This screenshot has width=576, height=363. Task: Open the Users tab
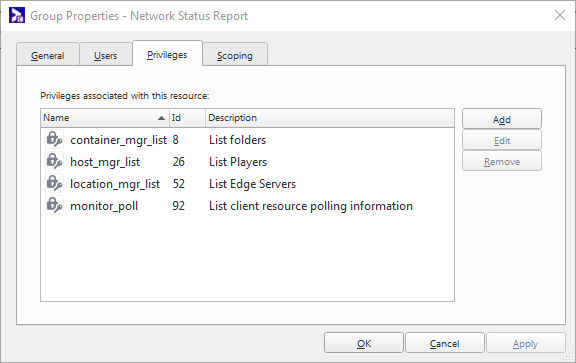(105, 55)
